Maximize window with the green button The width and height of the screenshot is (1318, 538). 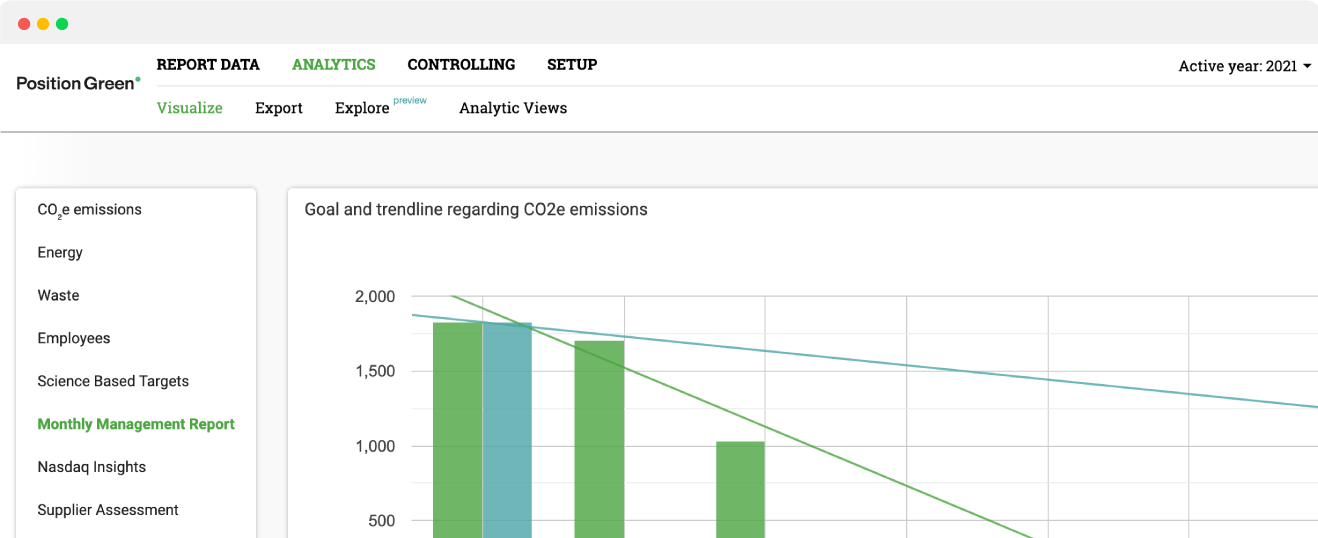pyautogui.click(x=62, y=24)
